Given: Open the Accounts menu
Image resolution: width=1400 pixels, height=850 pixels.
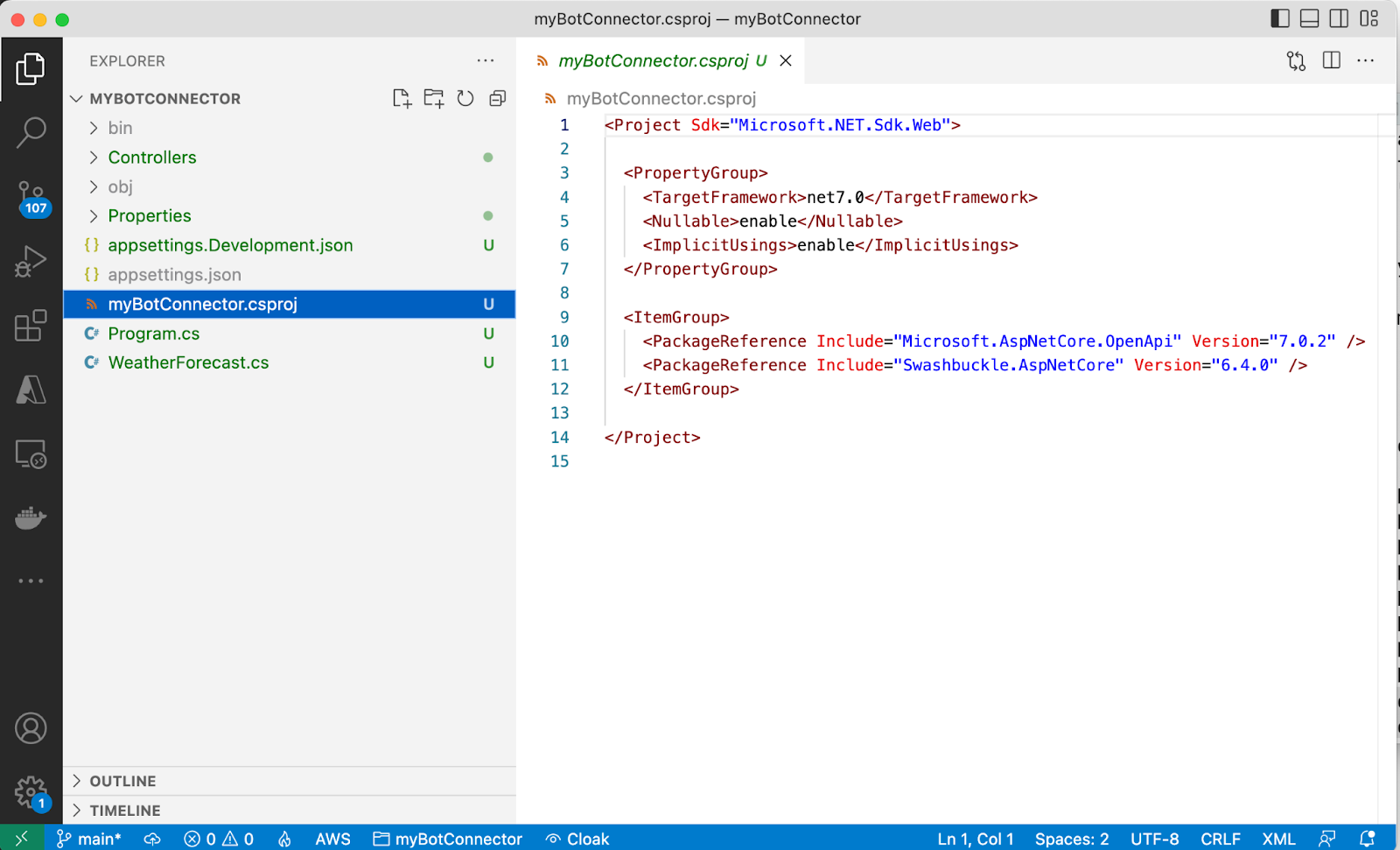Looking at the screenshot, I should click(x=31, y=728).
